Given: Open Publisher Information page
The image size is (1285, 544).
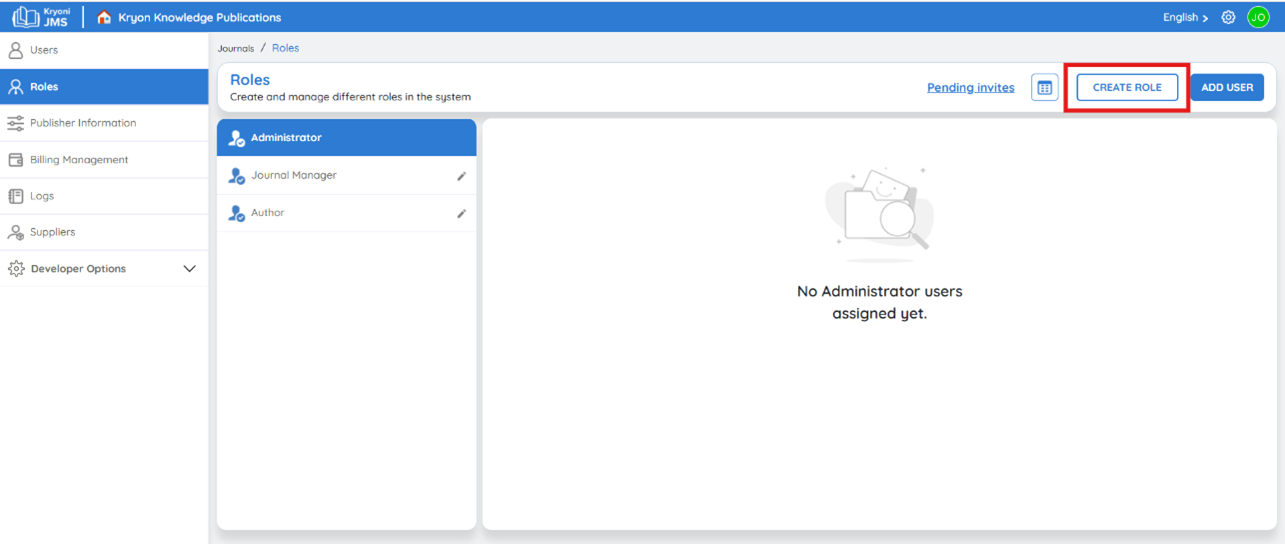Looking at the screenshot, I should (x=104, y=123).
